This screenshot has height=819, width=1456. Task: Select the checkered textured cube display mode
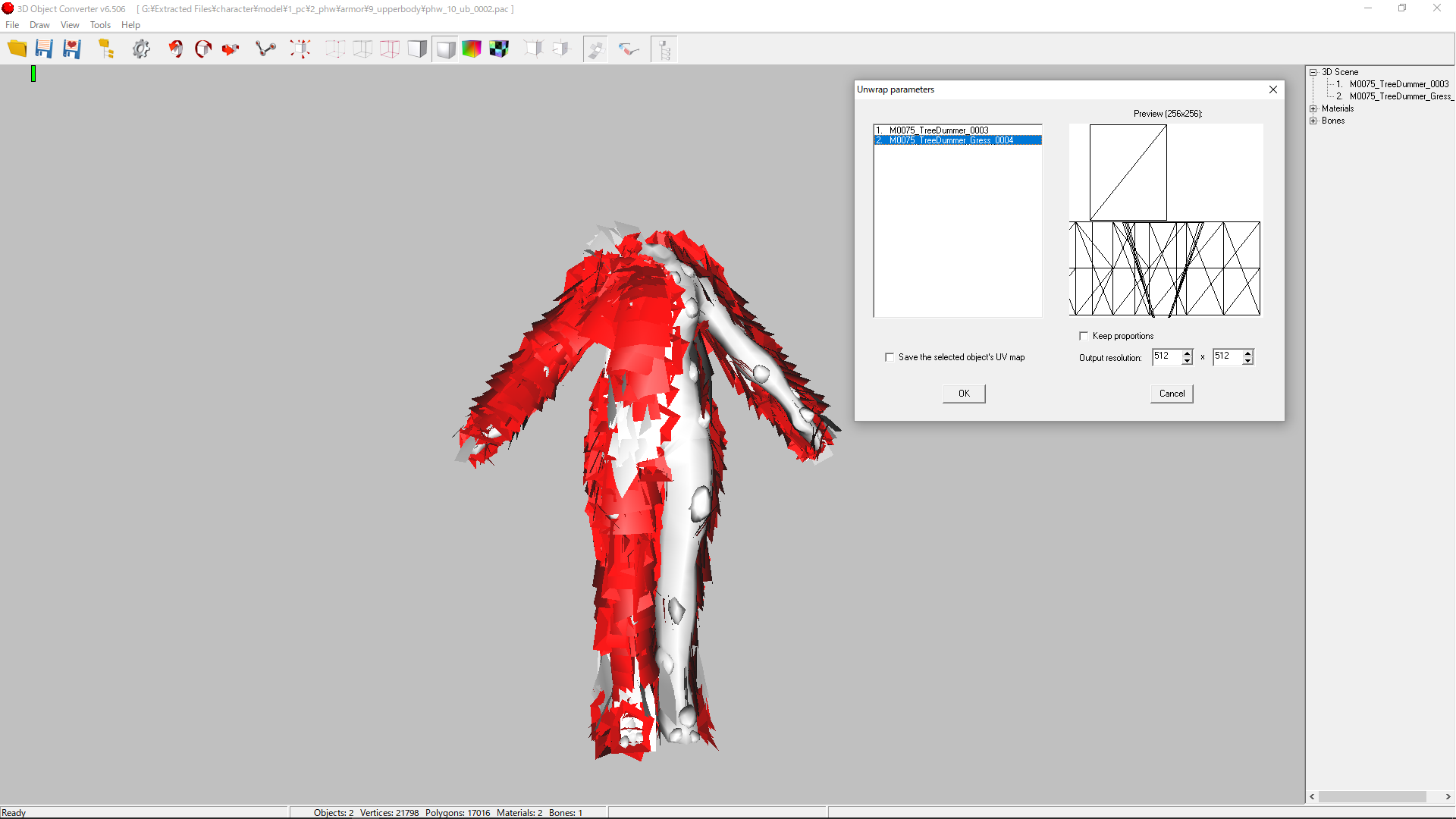coord(499,49)
